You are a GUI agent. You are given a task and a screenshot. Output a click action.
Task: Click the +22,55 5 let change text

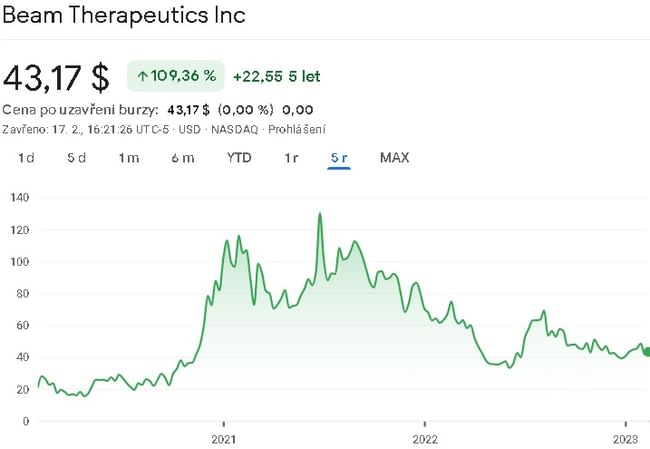point(276,76)
